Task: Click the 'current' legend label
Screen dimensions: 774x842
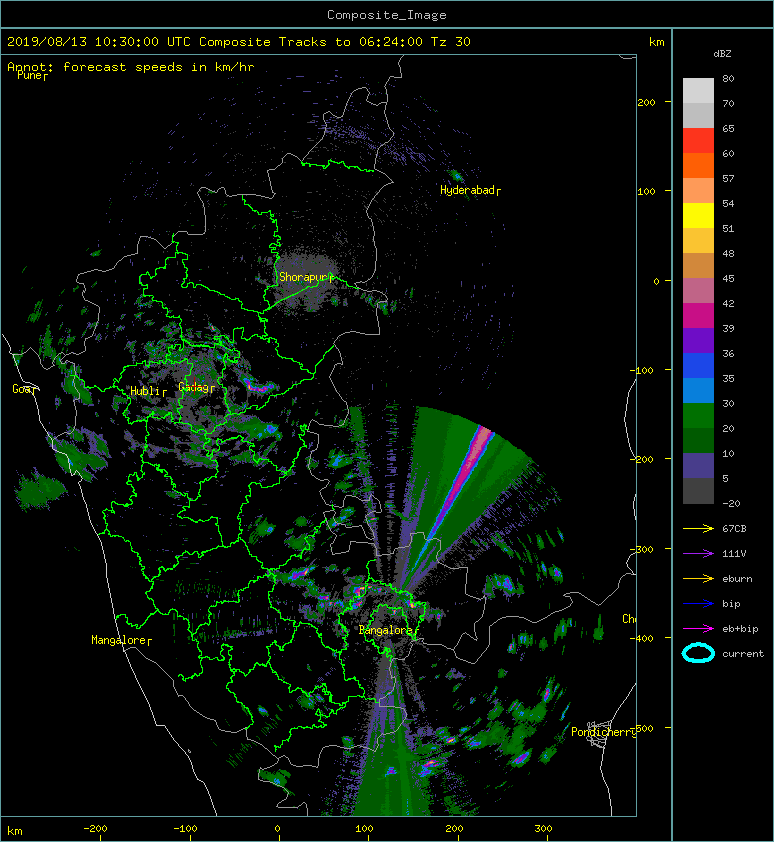Action: [x=743, y=654]
